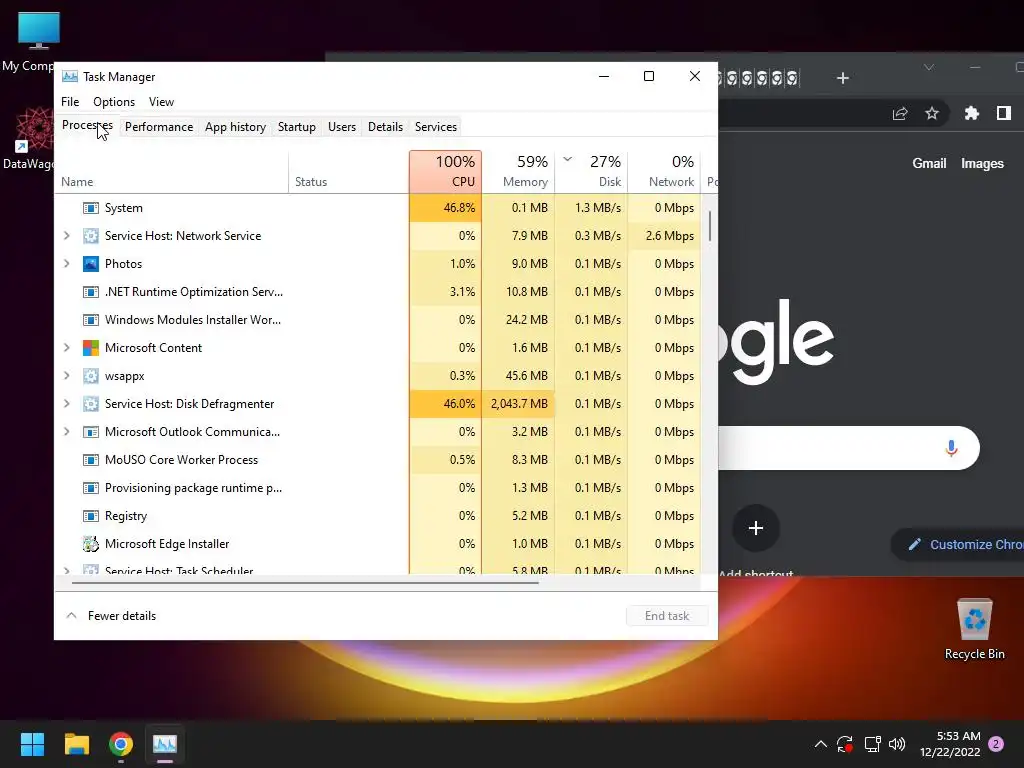This screenshot has width=1024, height=768.
Task: Click the wsappx gear icon
Action: pyautogui.click(x=91, y=376)
